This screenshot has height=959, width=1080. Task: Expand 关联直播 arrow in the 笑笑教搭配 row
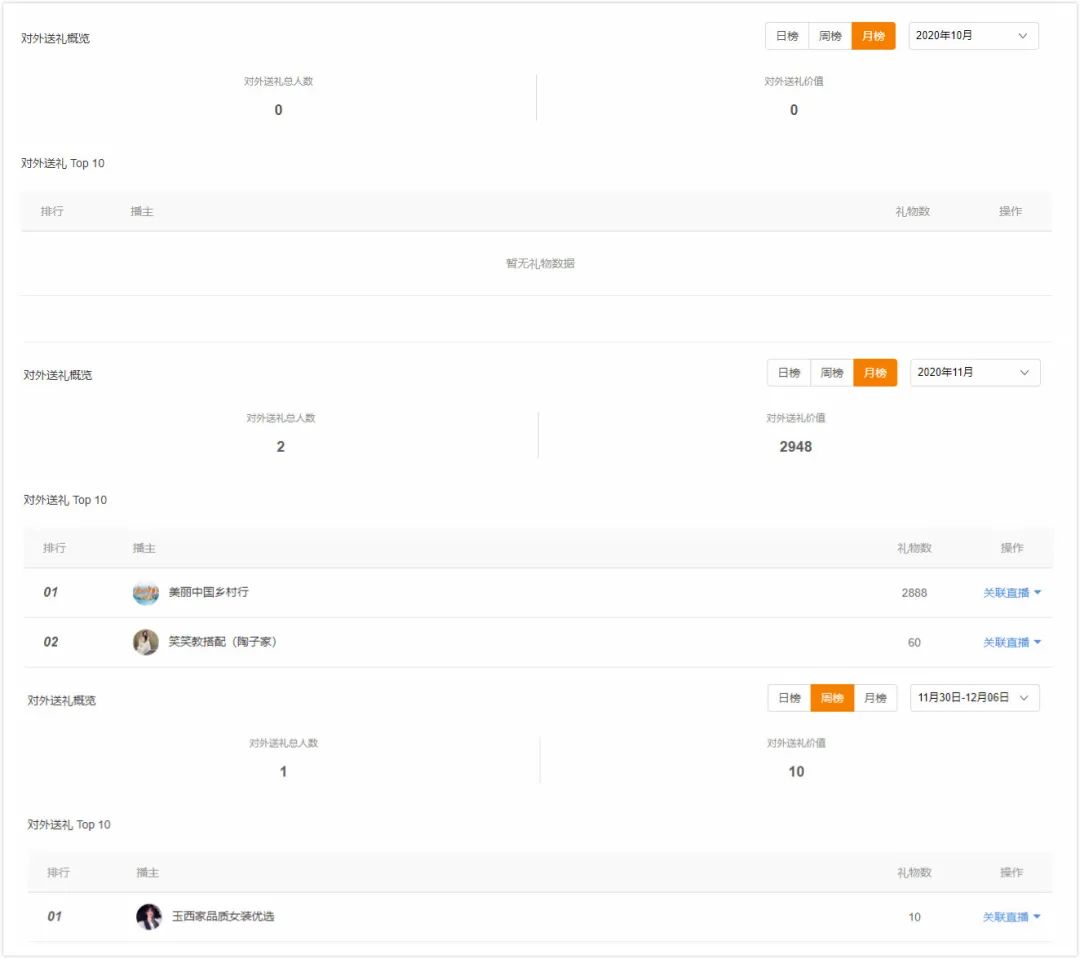[x=1037, y=642]
